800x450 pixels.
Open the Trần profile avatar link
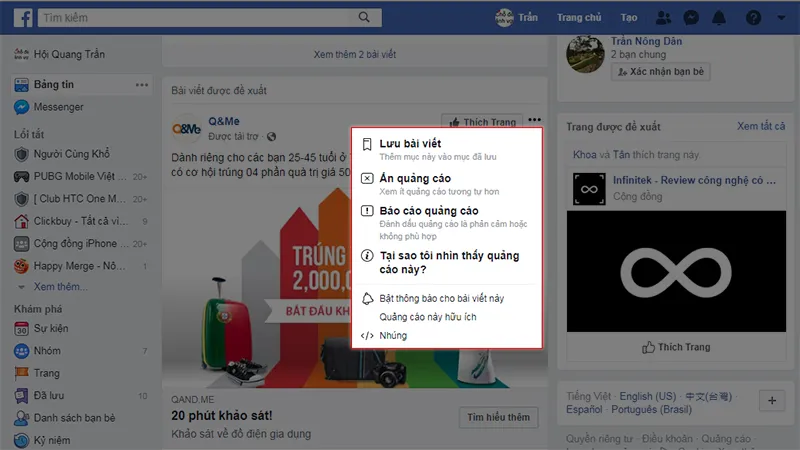[516, 18]
